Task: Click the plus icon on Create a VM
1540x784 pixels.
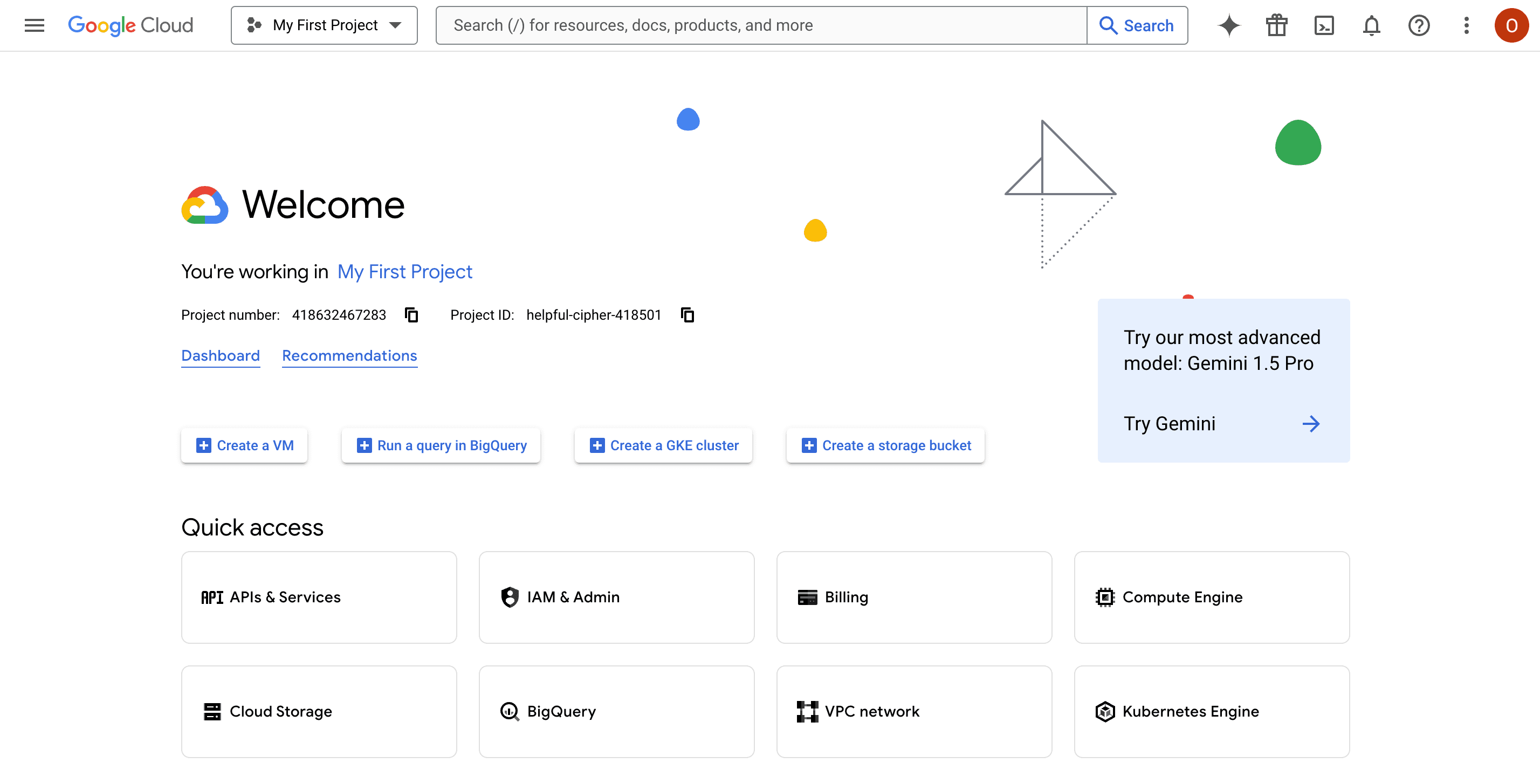Action: click(x=203, y=445)
